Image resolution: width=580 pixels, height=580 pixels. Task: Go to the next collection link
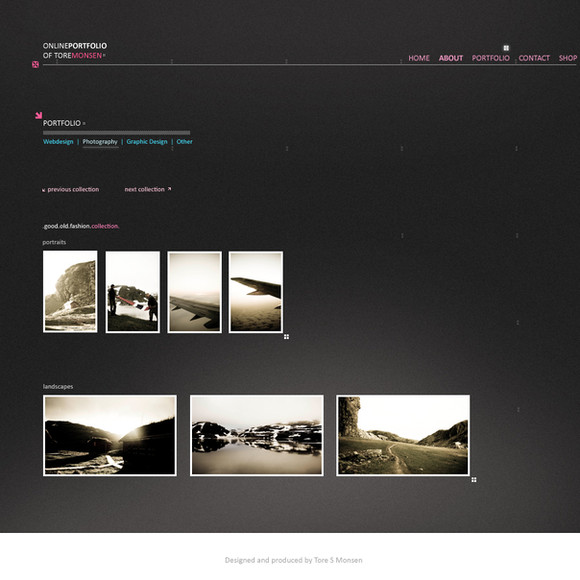144,189
